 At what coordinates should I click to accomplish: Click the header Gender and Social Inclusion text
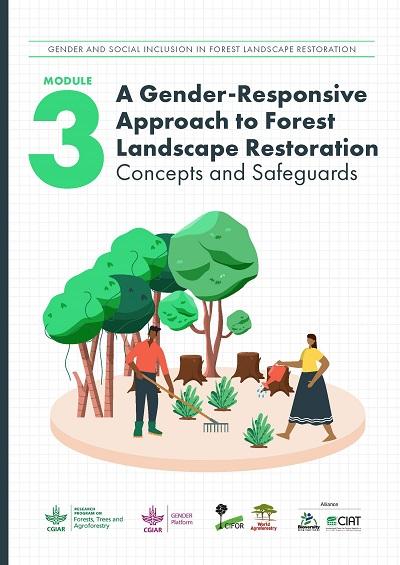coord(202,49)
